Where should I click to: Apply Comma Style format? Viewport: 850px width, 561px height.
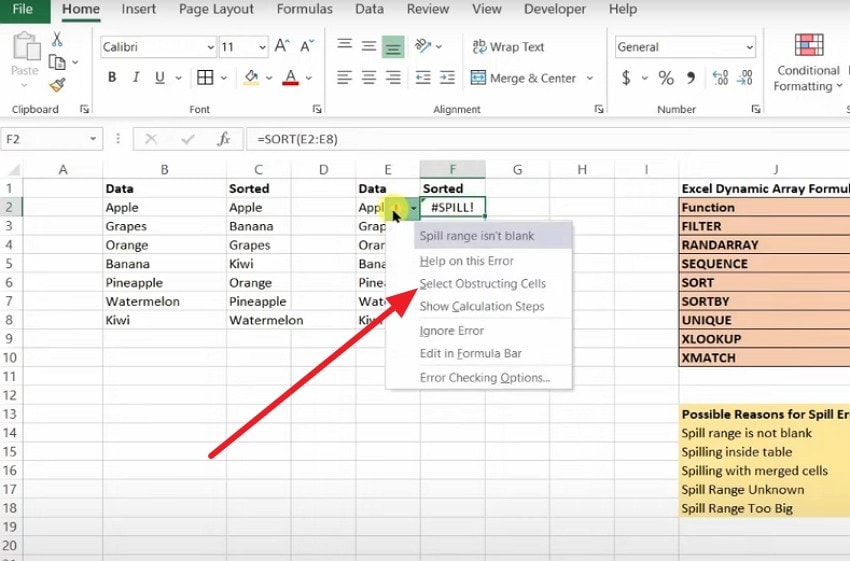click(x=691, y=78)
